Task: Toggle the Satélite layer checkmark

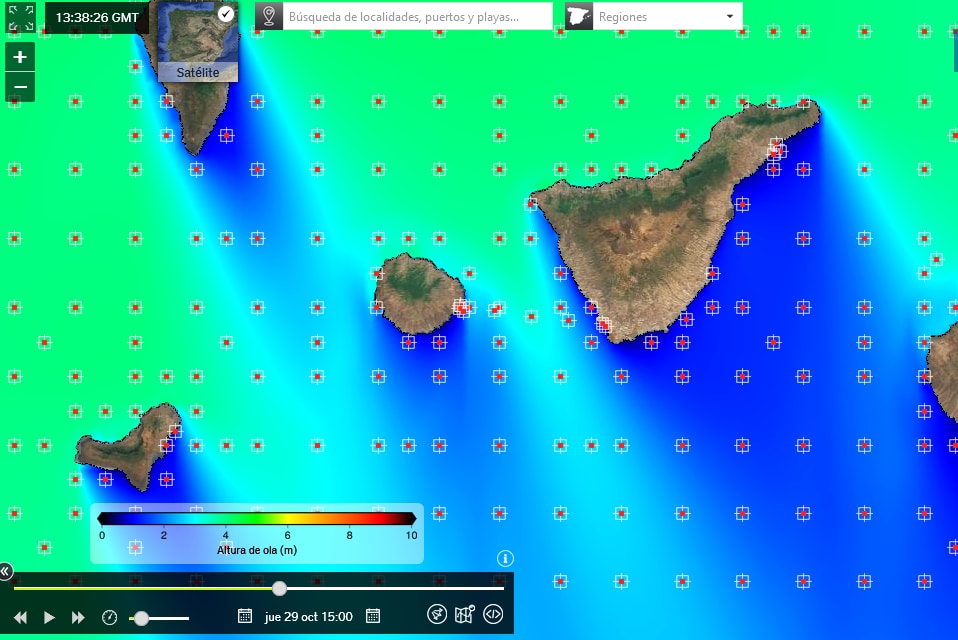Action: 226,14
